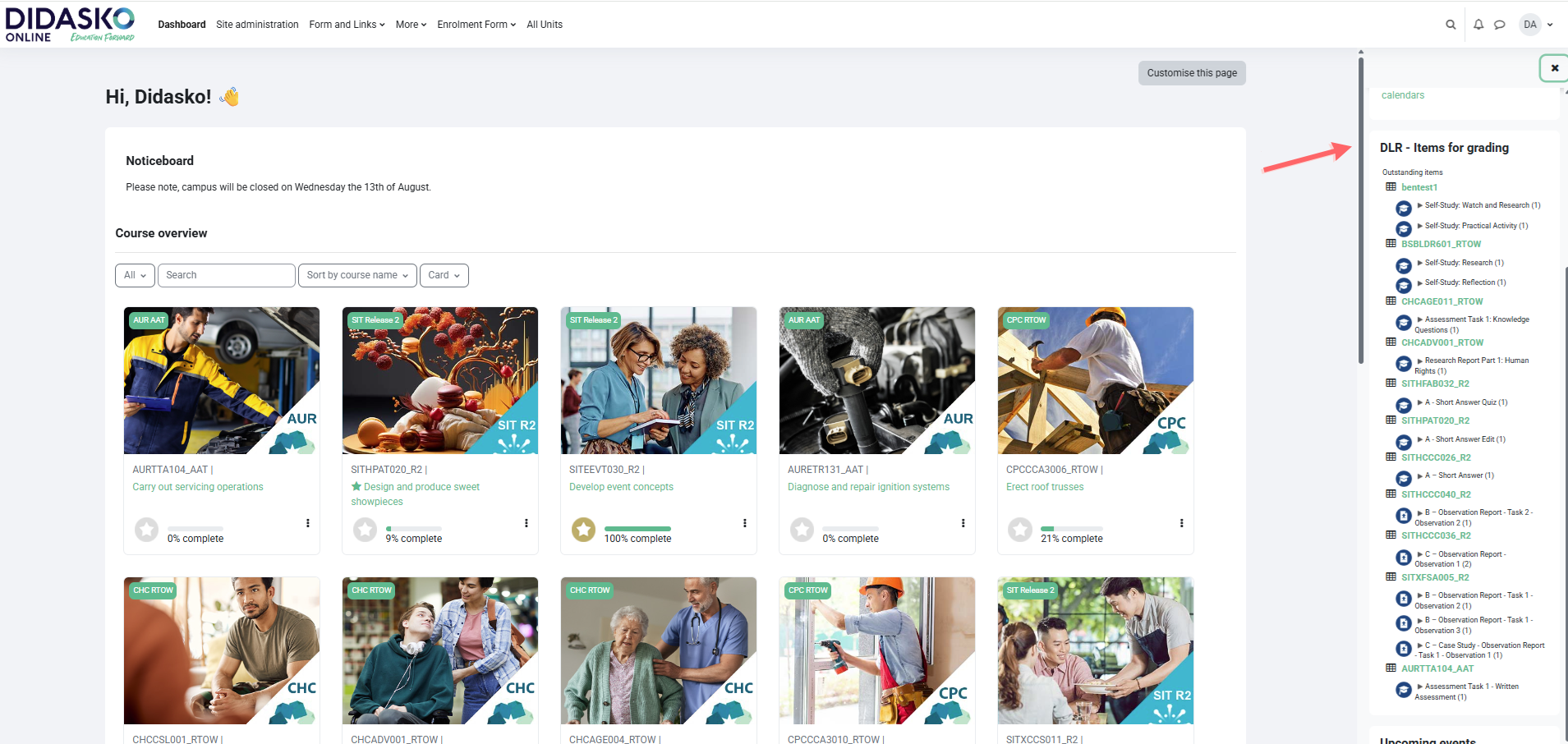Viewport: 1568px width, 744px height.
Task: Open three-dot menu on AURTTA104_AAT card
Action: coord(308,523)
